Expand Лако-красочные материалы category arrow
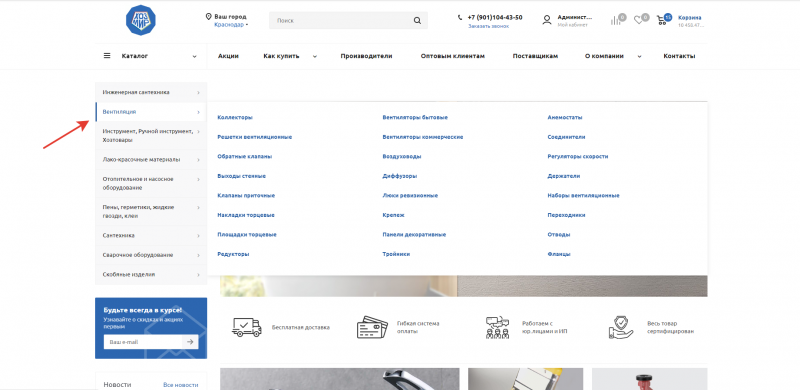 point(198,160)
